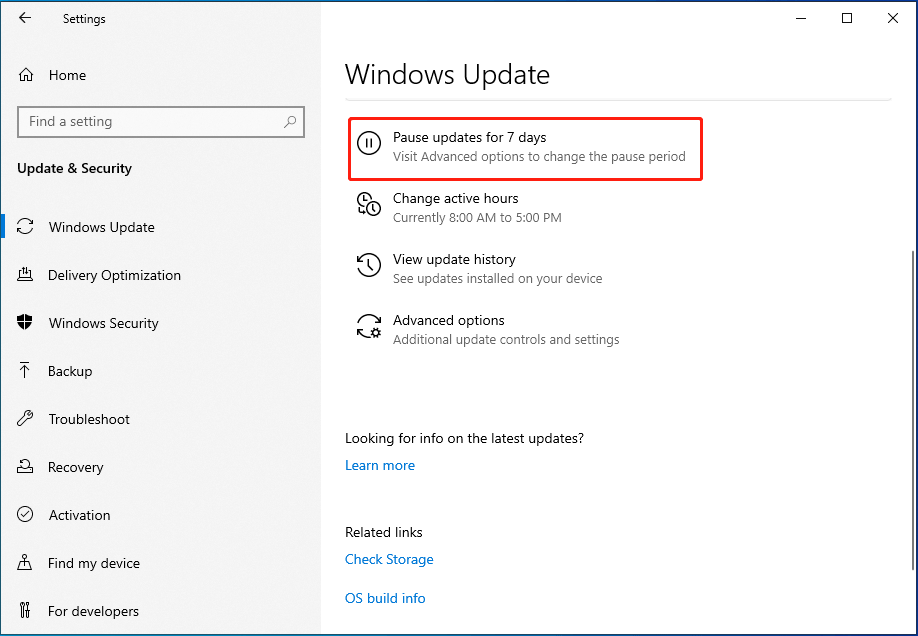Click 'See updates installed on your device' text
918x636 pixels.
coord(498,279)
